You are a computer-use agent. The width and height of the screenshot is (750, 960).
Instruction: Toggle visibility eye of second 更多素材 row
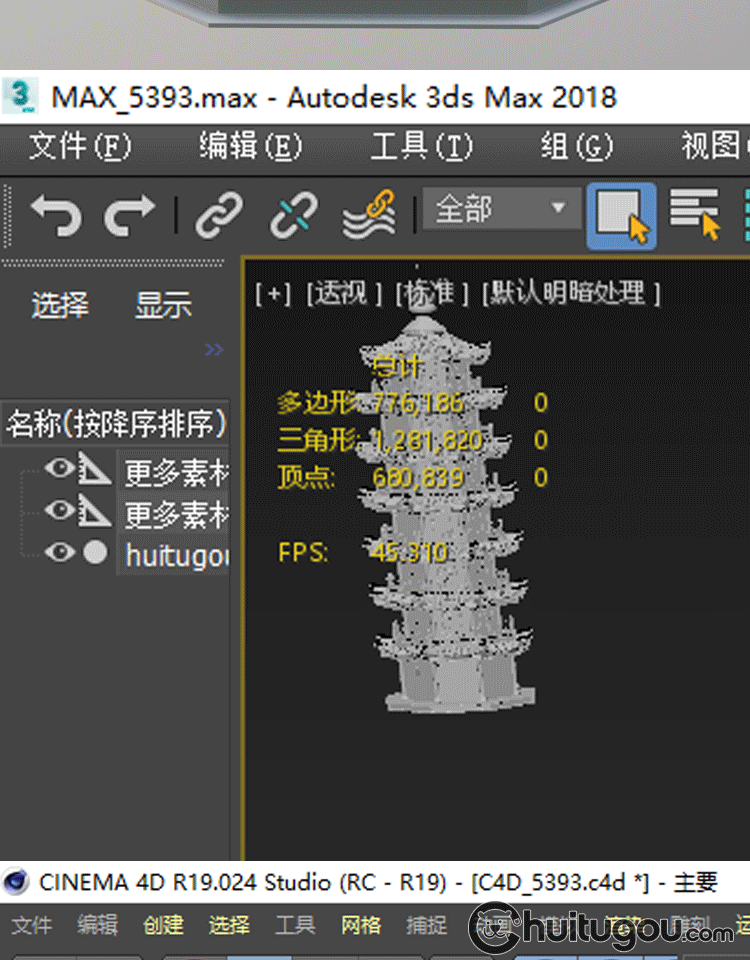(x=59, y=510)
